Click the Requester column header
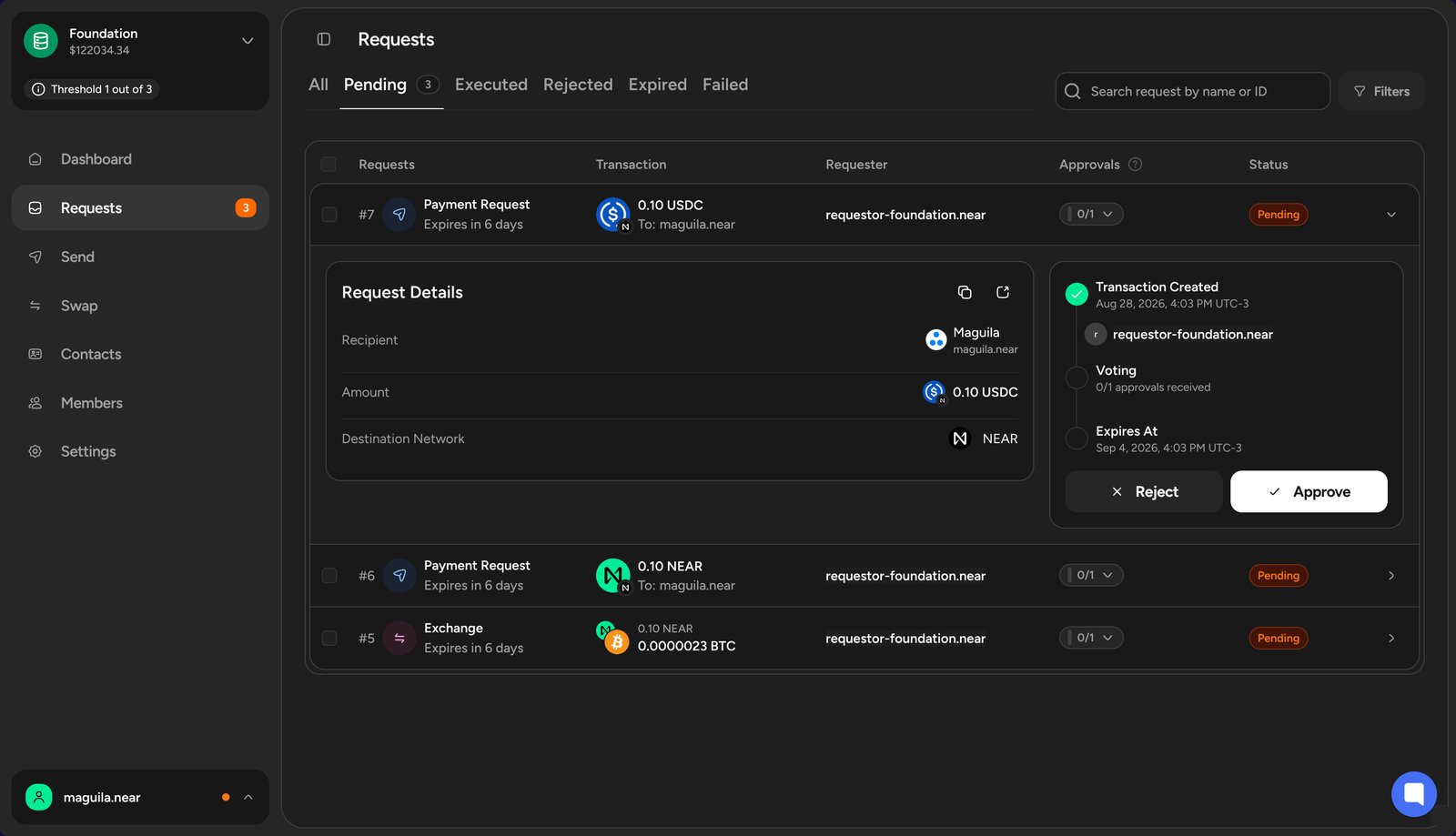Viewport: 1456px width, 836px height. pyautogui.click(x=856, y=165)
